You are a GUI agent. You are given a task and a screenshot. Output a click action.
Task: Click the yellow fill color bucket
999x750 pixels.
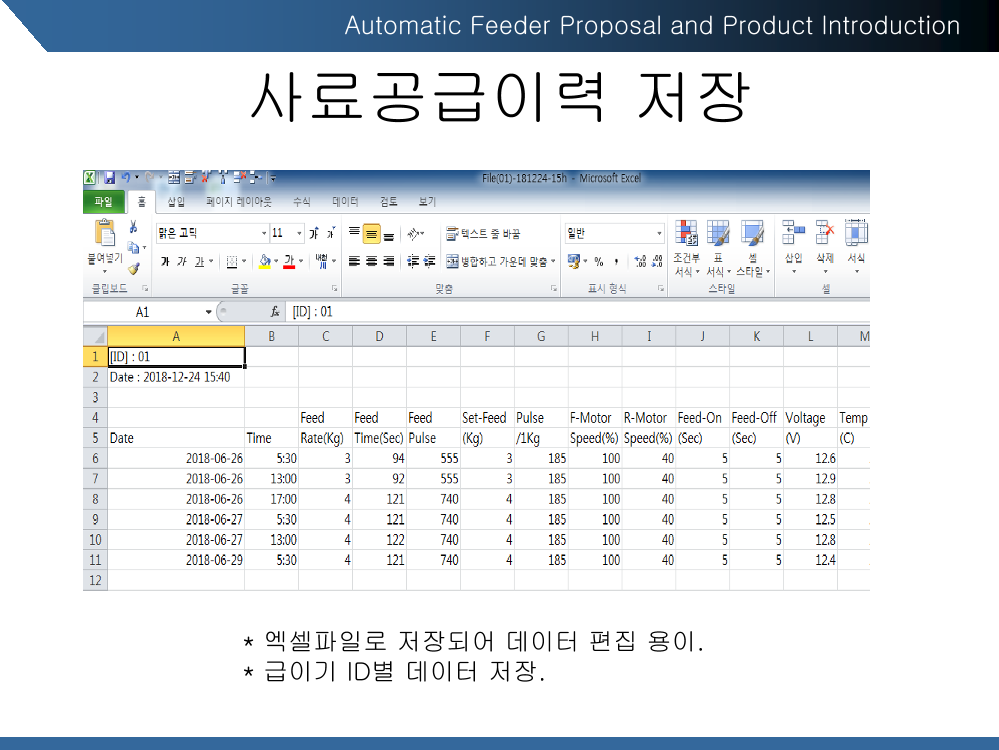pos(264,261)
